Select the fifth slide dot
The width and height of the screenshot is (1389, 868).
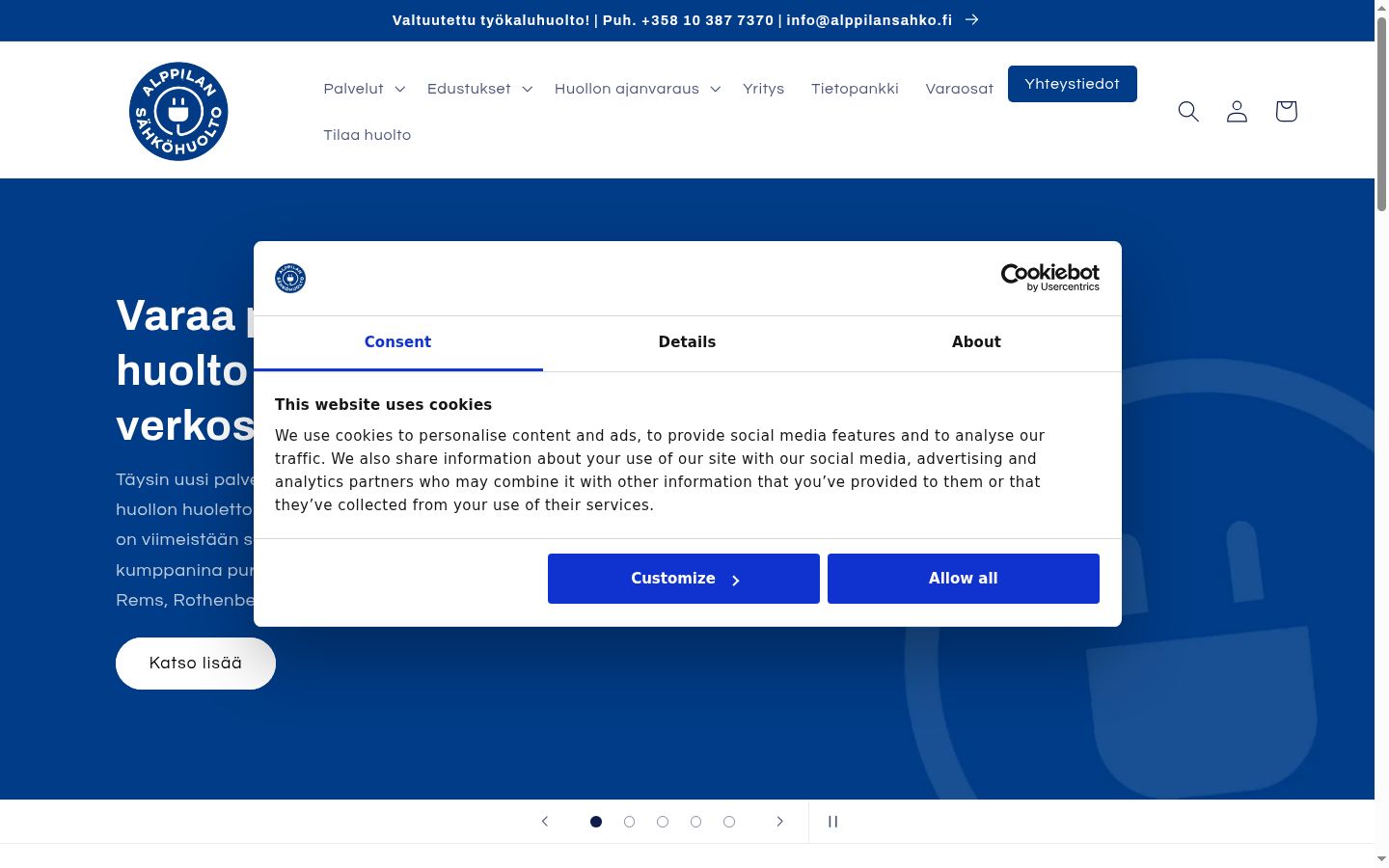pos(729,822)
